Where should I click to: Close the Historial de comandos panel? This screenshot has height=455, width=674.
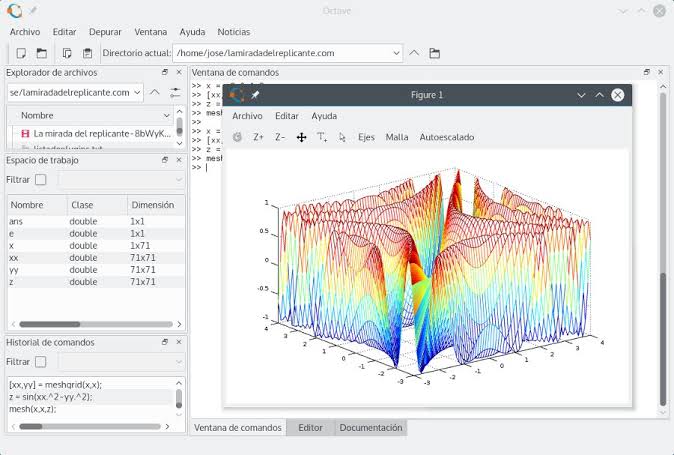pyautogui.click(x=179, y=342)
